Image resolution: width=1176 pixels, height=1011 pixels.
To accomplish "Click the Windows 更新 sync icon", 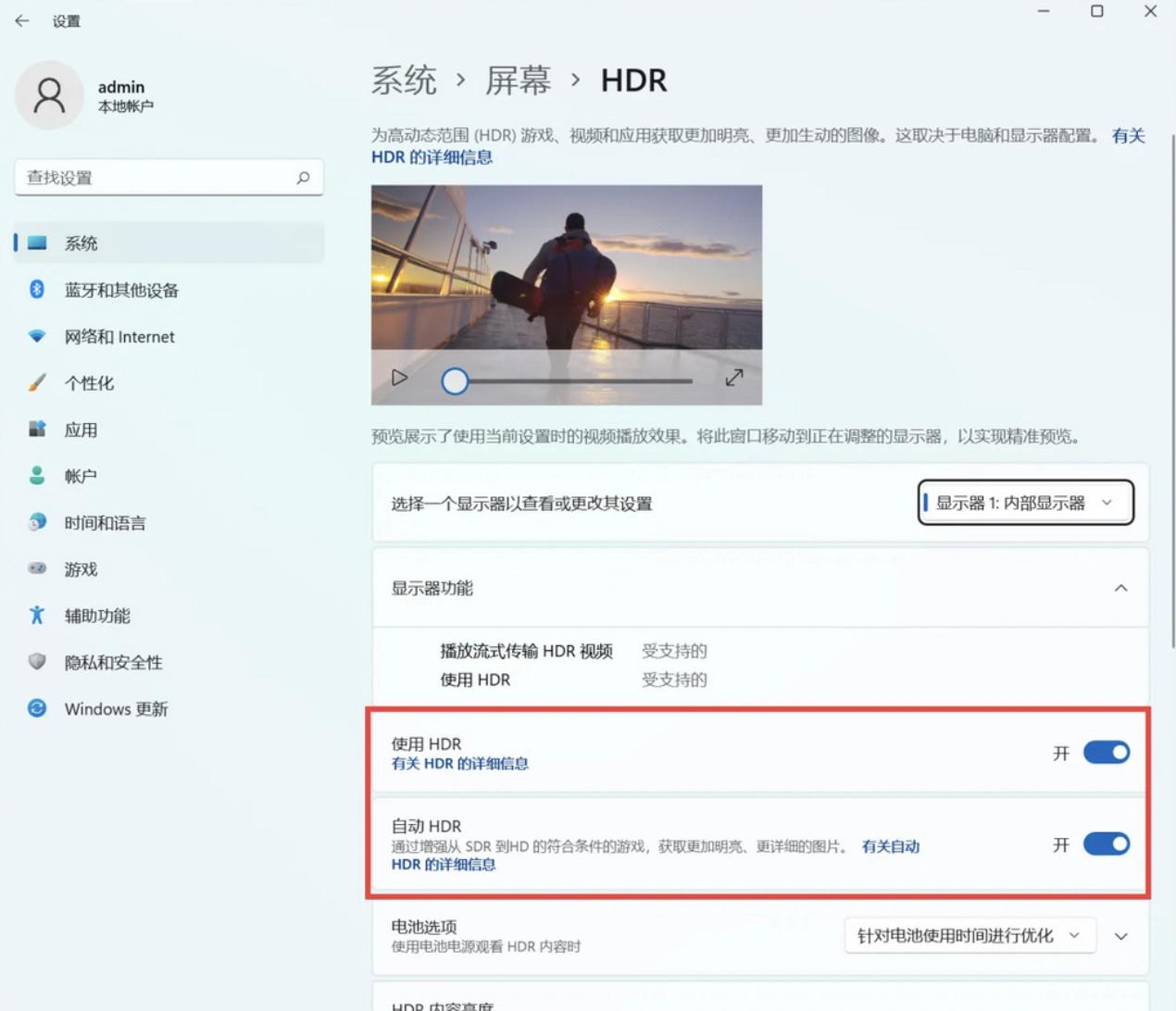I will coord(37,708).
